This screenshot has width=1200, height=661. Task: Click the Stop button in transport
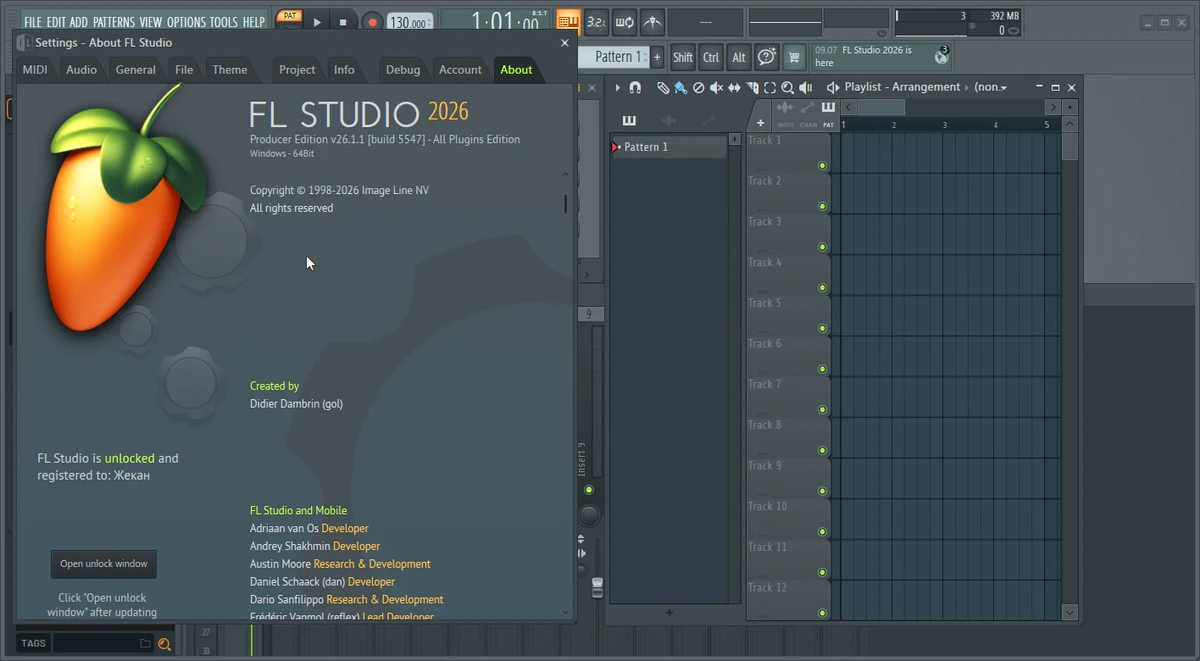tap(343, 21)
